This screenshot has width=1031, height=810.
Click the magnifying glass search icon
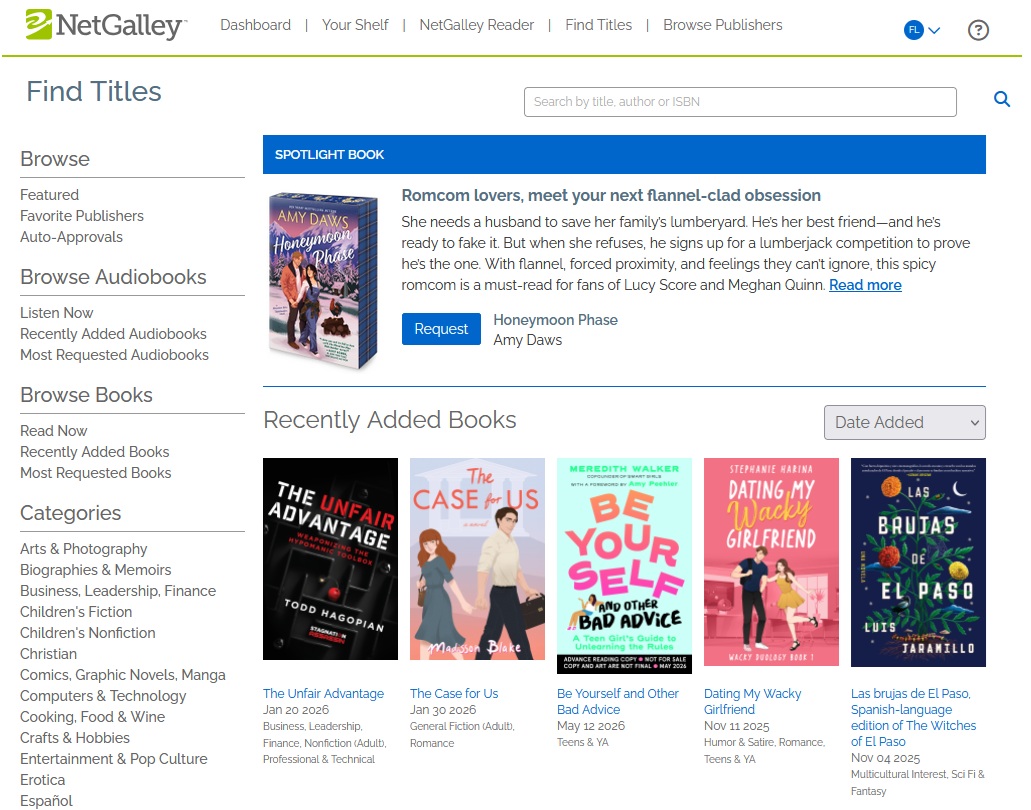point(1001,99)
